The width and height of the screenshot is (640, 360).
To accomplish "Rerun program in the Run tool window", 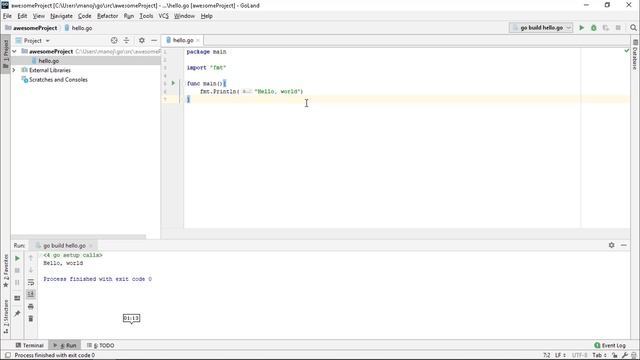I will click(x=17, y=258).
